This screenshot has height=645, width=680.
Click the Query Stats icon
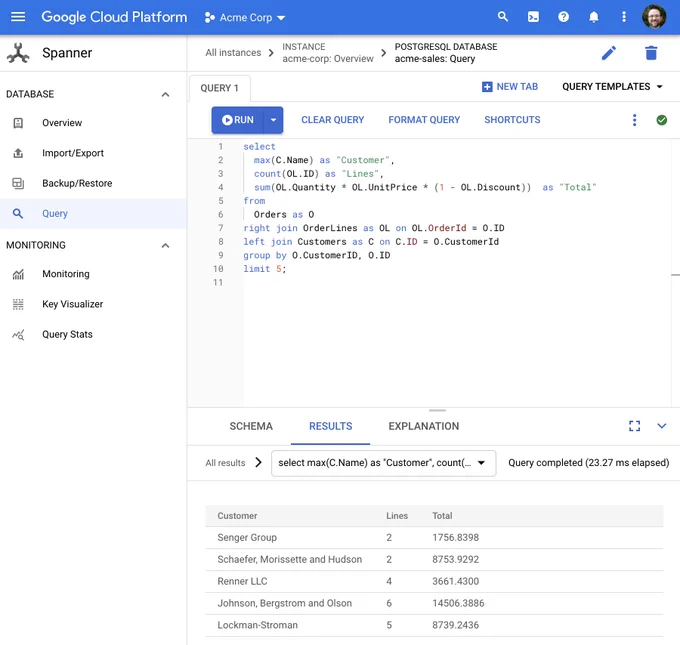pyautogui.click(x=18, y=334)
